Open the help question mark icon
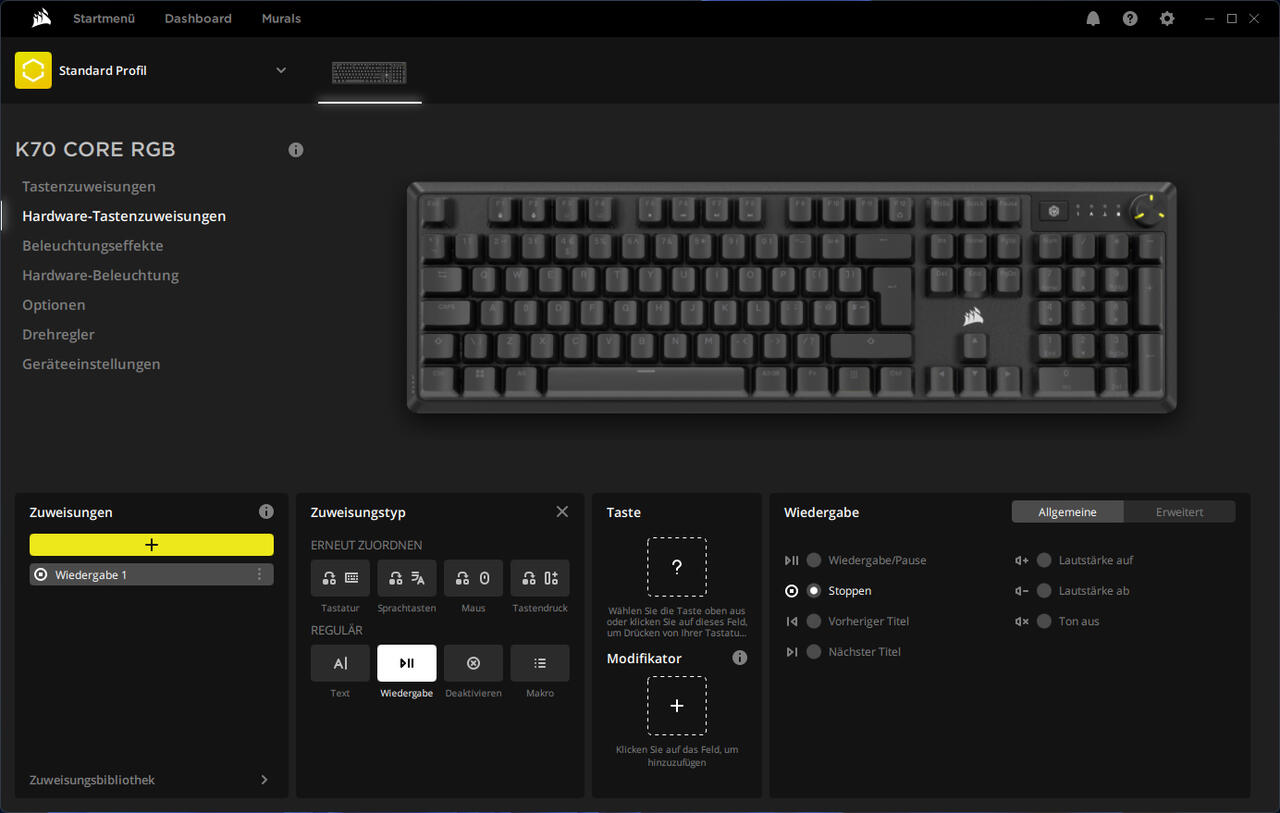 coord(1130,18)
